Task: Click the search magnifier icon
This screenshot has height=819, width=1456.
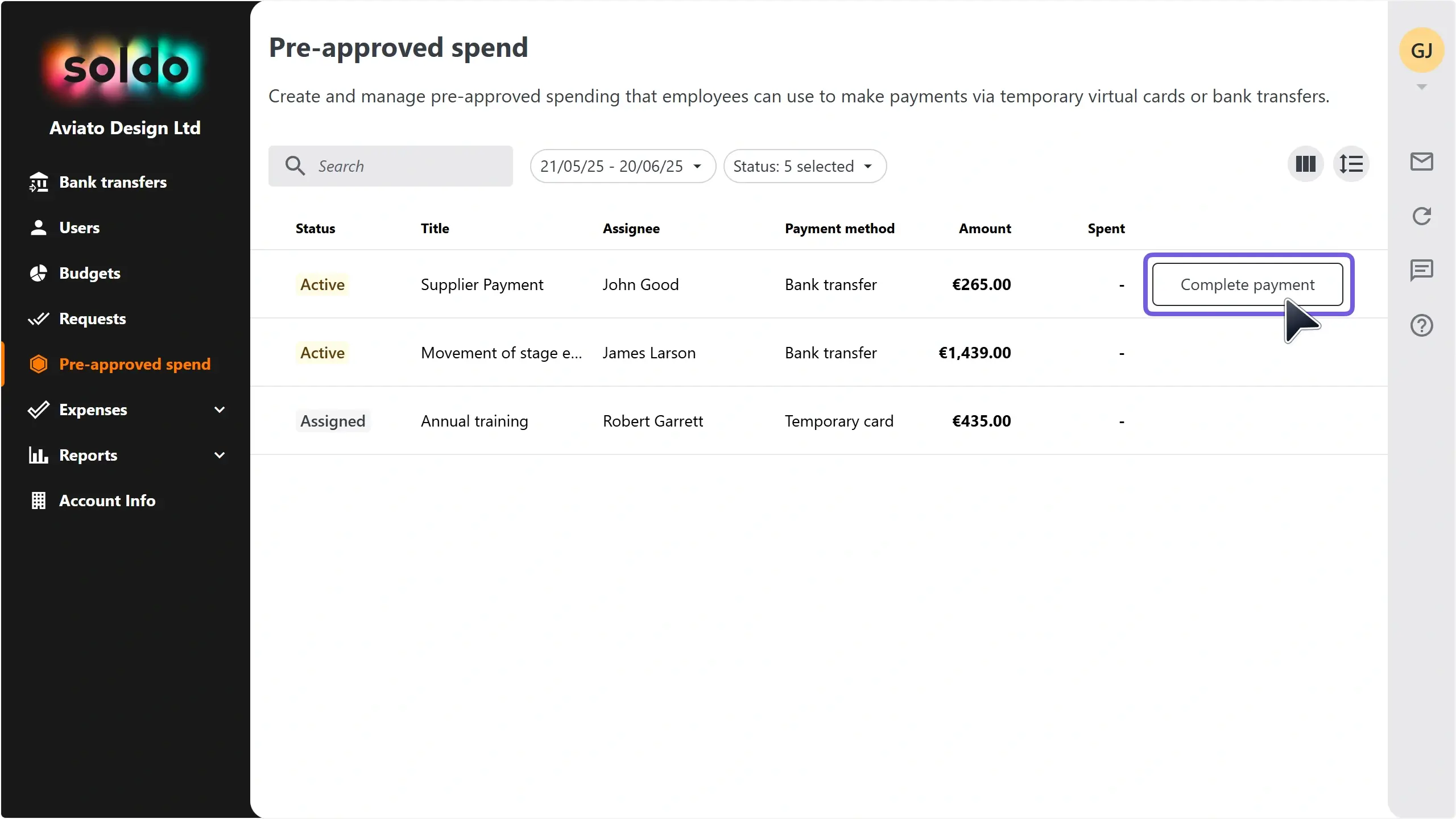Action: click(295, 166)
